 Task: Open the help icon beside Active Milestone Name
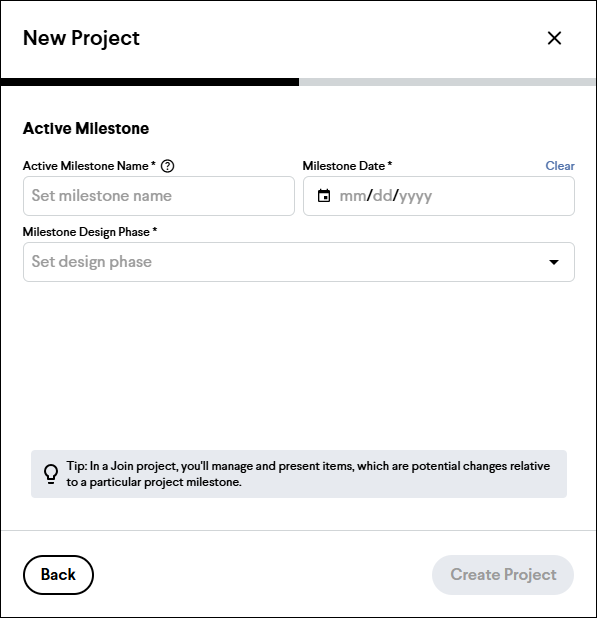tap(167, 166)
